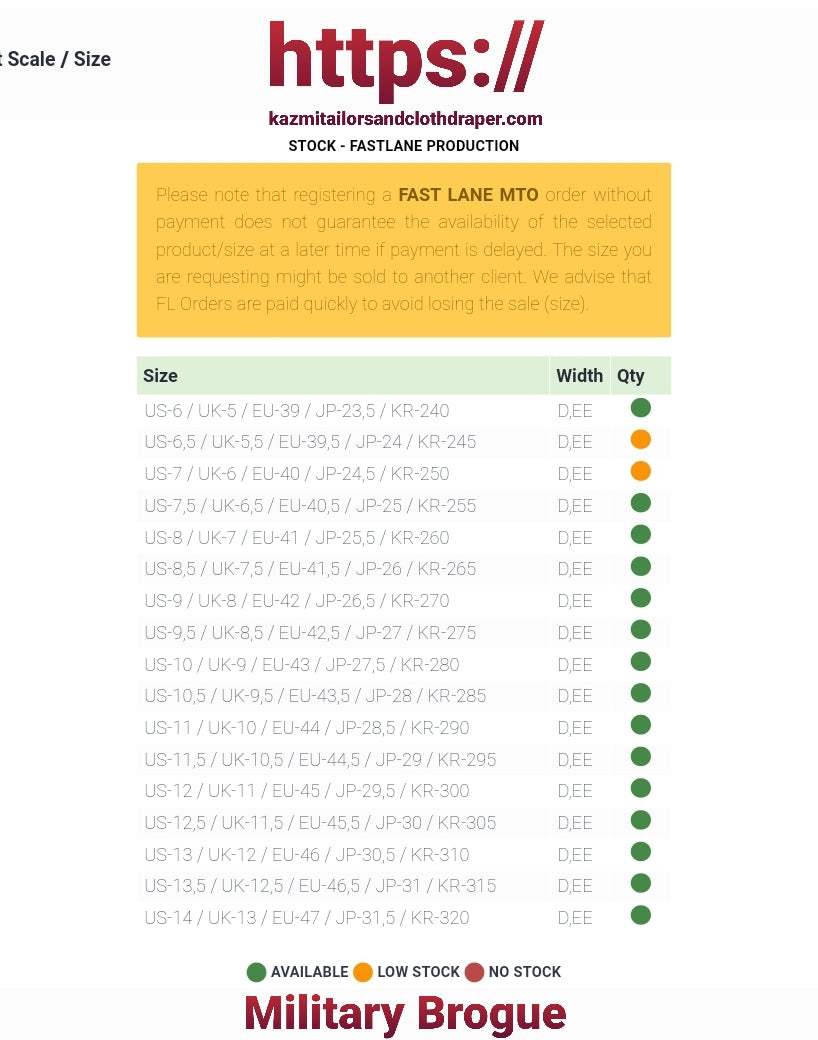Click the orange LOW STOCK legend dot

click(x=363, y=972)
